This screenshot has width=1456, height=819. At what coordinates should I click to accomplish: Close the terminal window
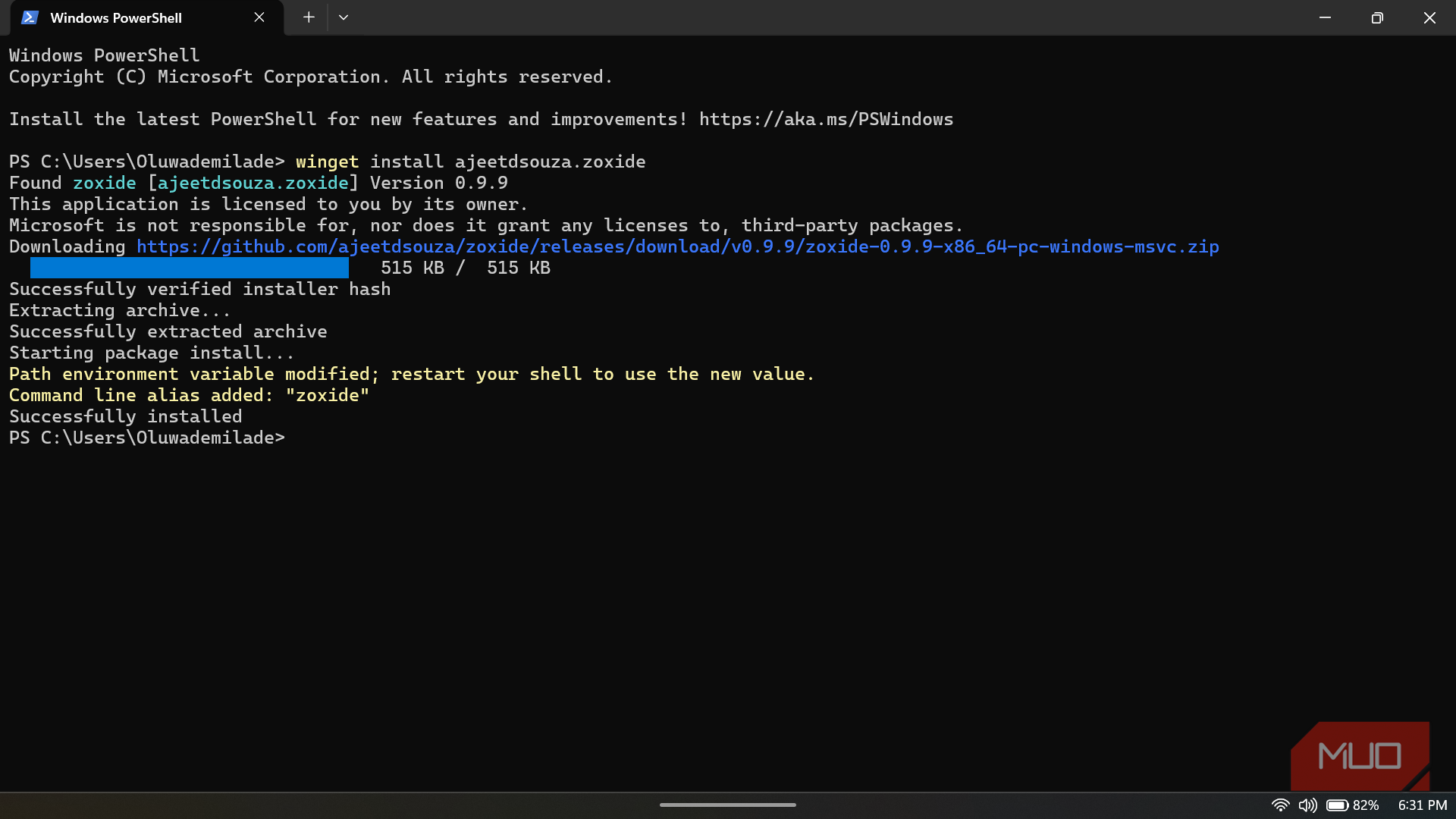coord(1429,17)
